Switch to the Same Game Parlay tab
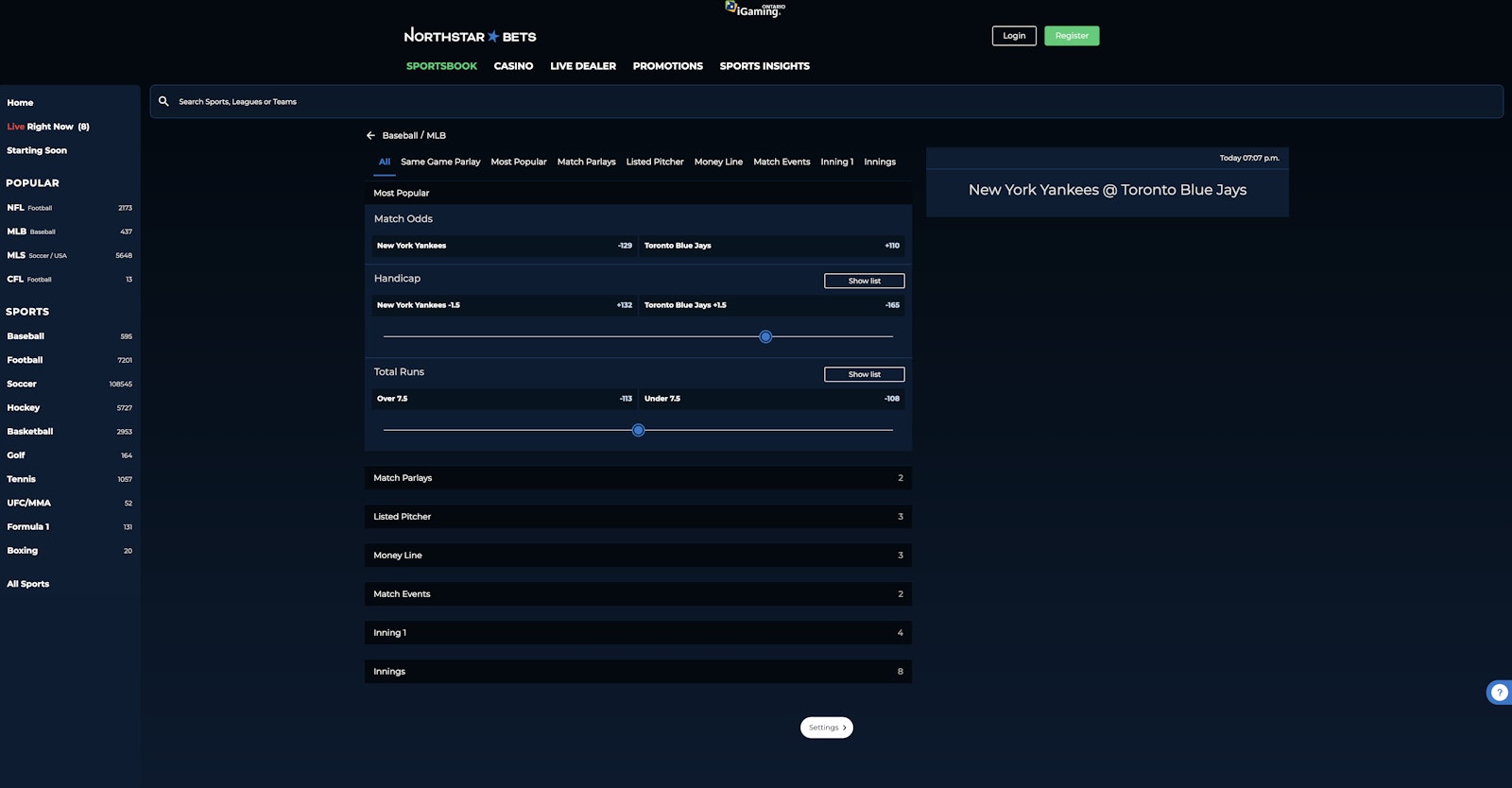The height and width of the screenshot is (788, 1512). click(x=440, y=162)
